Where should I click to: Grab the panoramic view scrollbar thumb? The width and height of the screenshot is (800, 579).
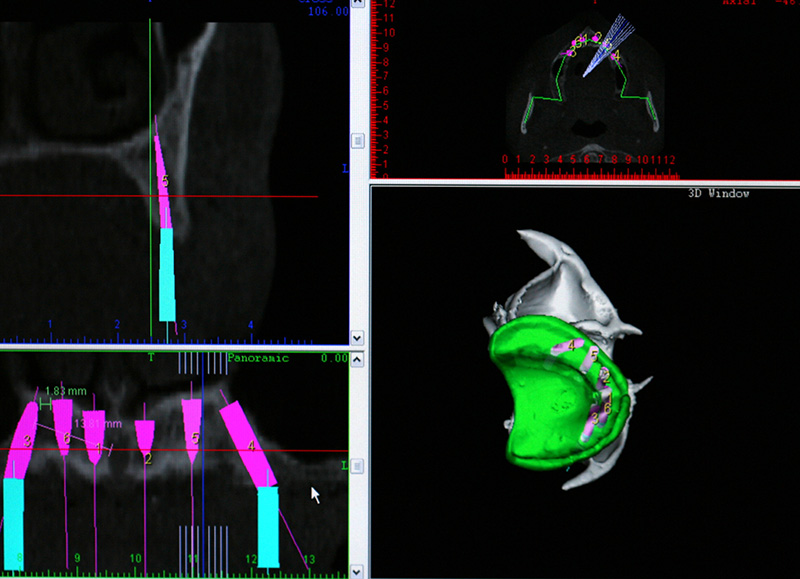(357, 466)
